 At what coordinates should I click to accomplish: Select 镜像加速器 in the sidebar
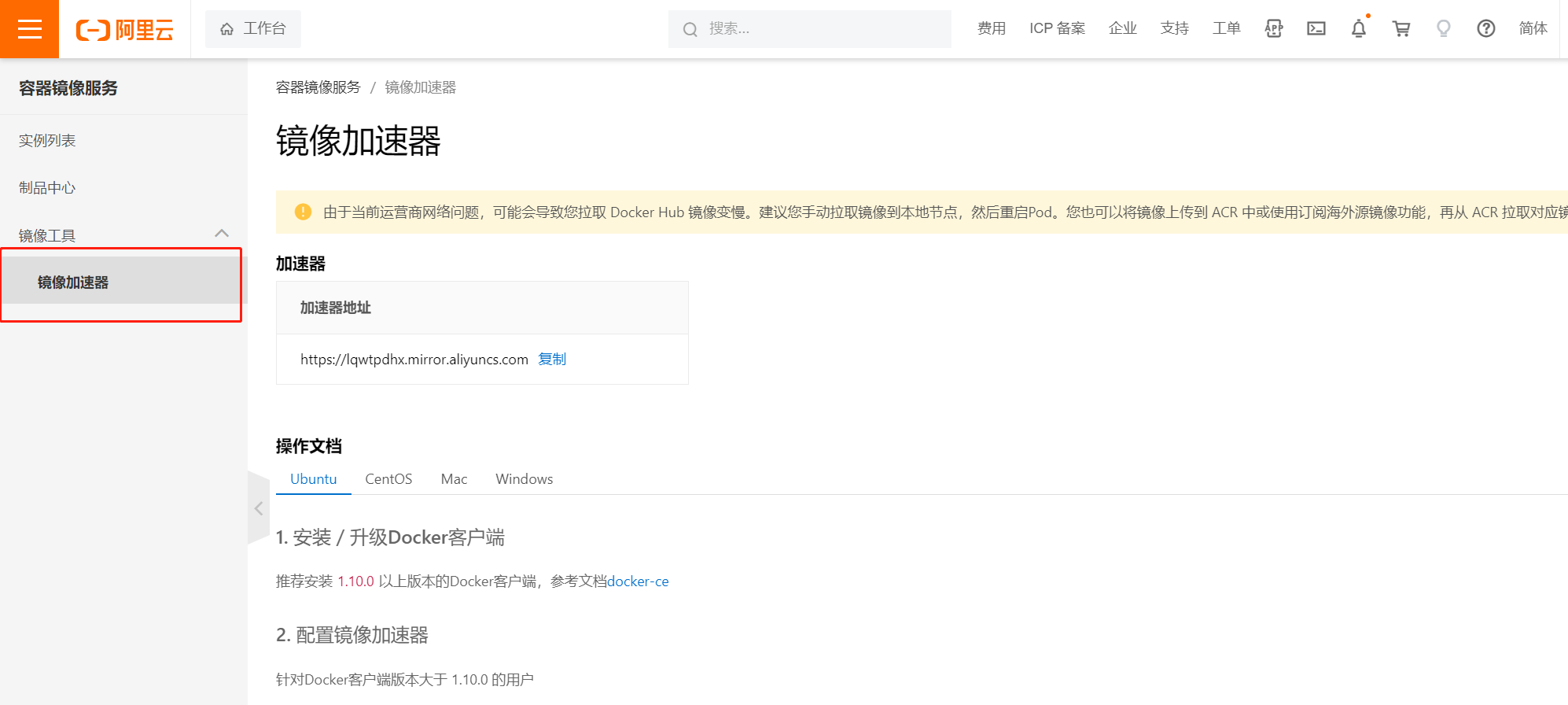pos(123,281)
